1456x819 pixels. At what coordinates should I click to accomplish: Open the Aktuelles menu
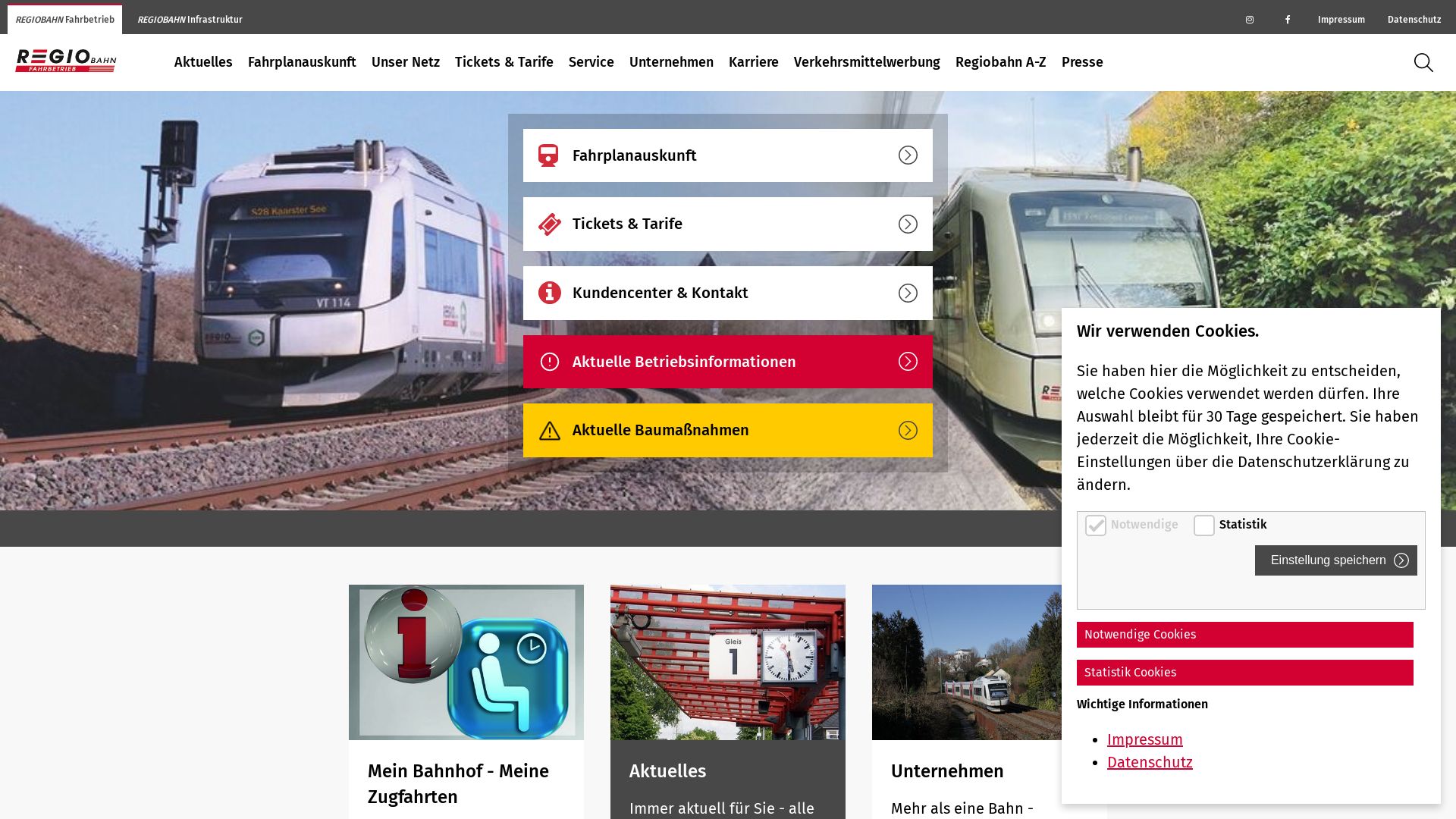point(203,62)
